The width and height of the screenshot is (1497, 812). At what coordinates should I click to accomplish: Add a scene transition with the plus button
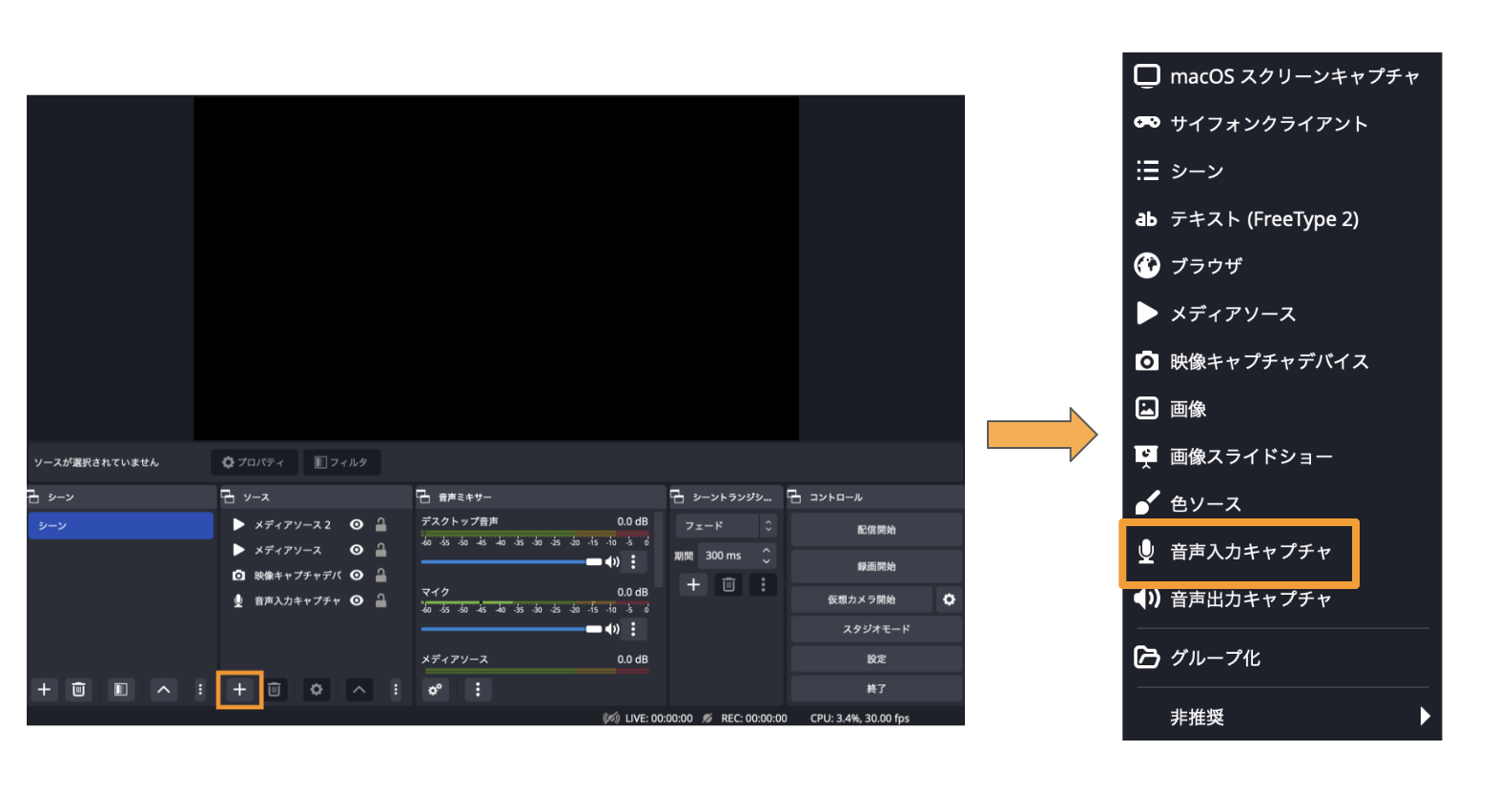[694, 584]
